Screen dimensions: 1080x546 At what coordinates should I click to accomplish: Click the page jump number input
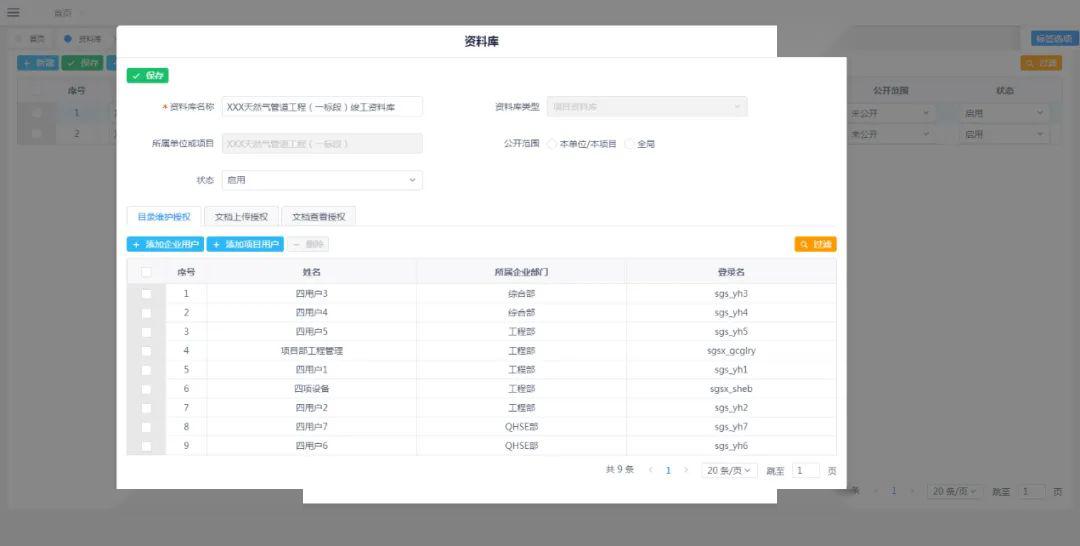tap(805, 470)
